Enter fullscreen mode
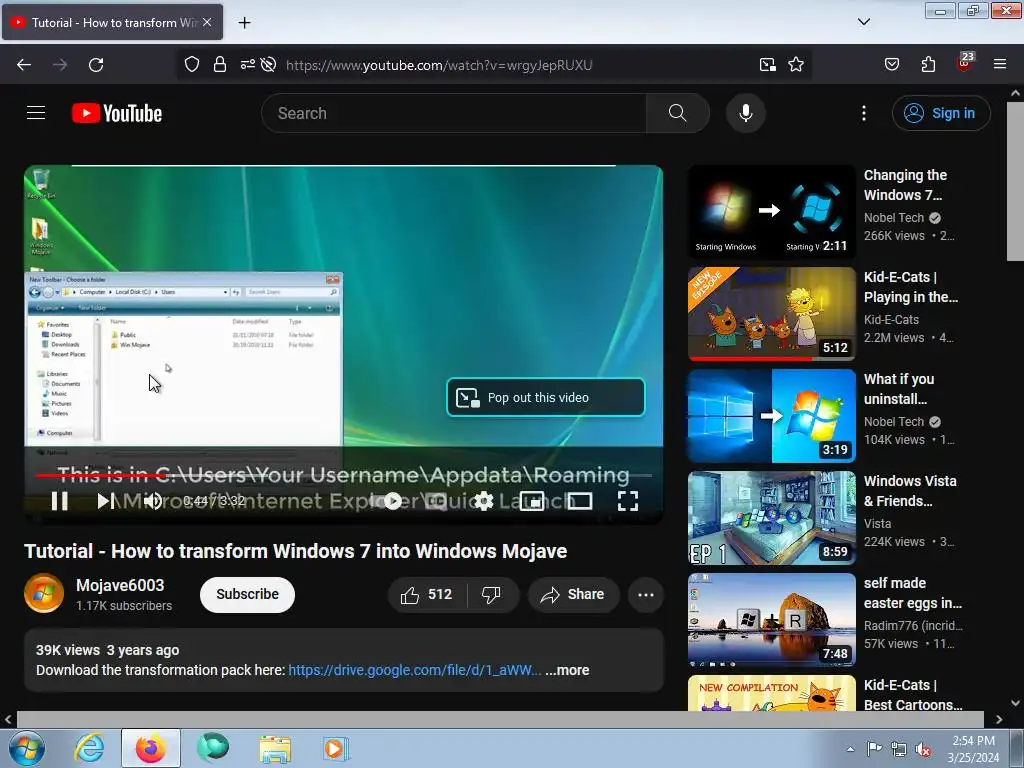 pyautogui.click(x=628, y=501)
